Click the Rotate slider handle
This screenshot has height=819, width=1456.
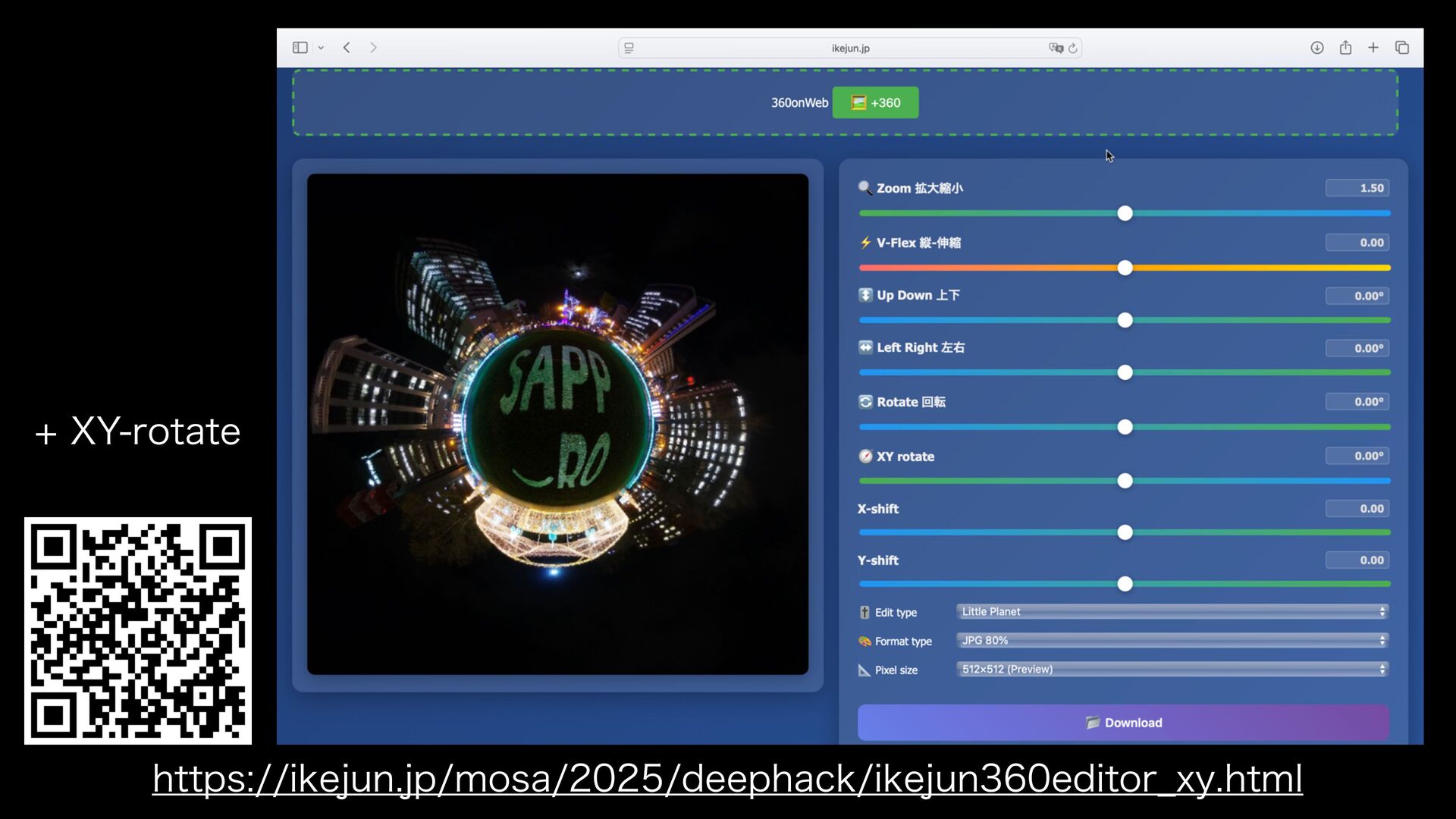point(1125,427)
